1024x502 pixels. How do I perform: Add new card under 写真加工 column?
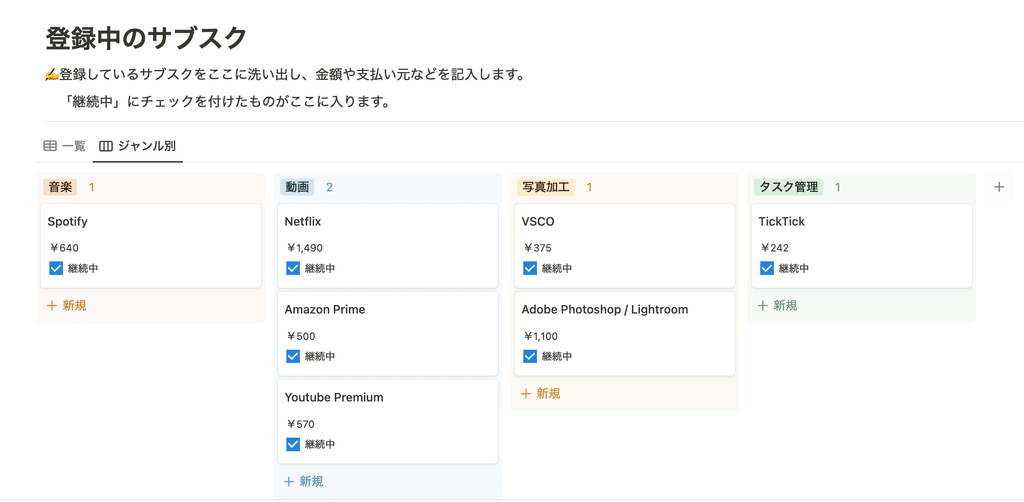pos(541,394)
